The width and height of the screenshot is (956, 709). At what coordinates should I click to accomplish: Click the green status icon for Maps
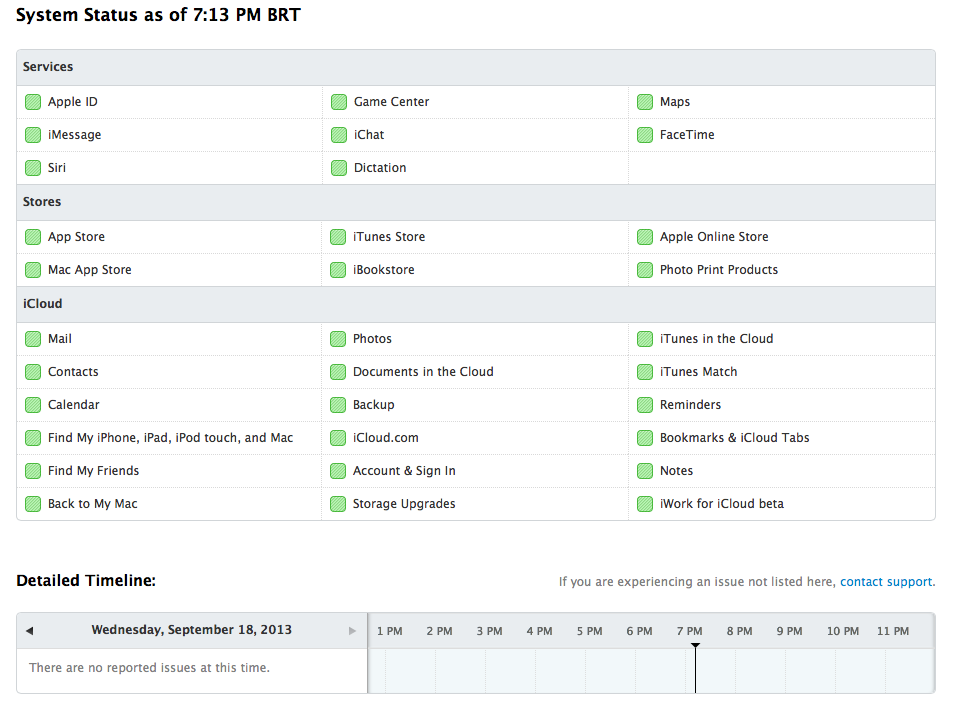click(645, 102)
